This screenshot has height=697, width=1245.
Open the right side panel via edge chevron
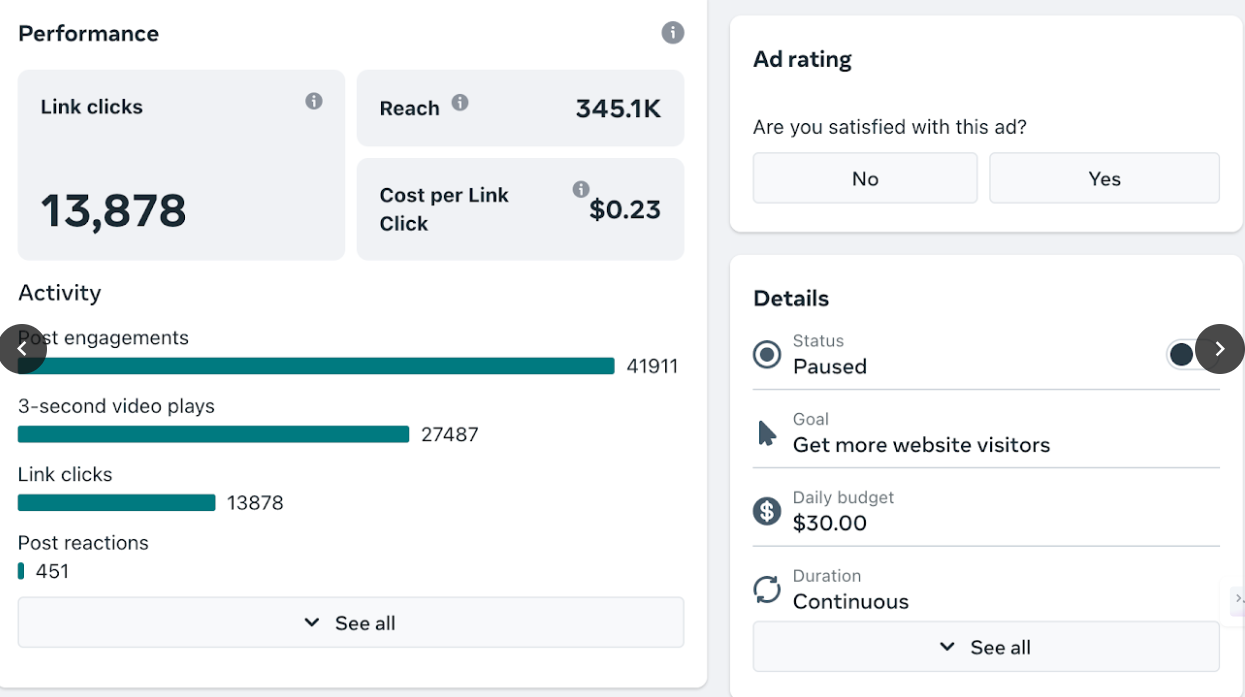click(x=1238, y=600)
